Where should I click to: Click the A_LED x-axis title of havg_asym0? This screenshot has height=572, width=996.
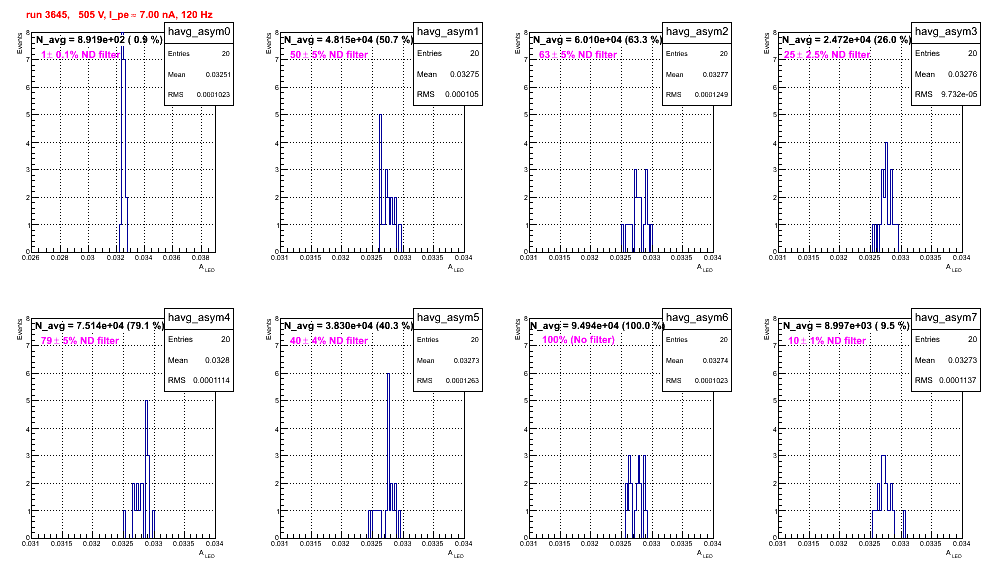tap(207, 268)
